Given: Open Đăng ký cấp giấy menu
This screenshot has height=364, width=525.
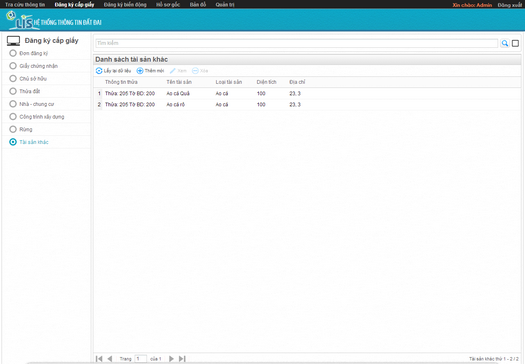Looking at the screenshot, I should (74, 5).
